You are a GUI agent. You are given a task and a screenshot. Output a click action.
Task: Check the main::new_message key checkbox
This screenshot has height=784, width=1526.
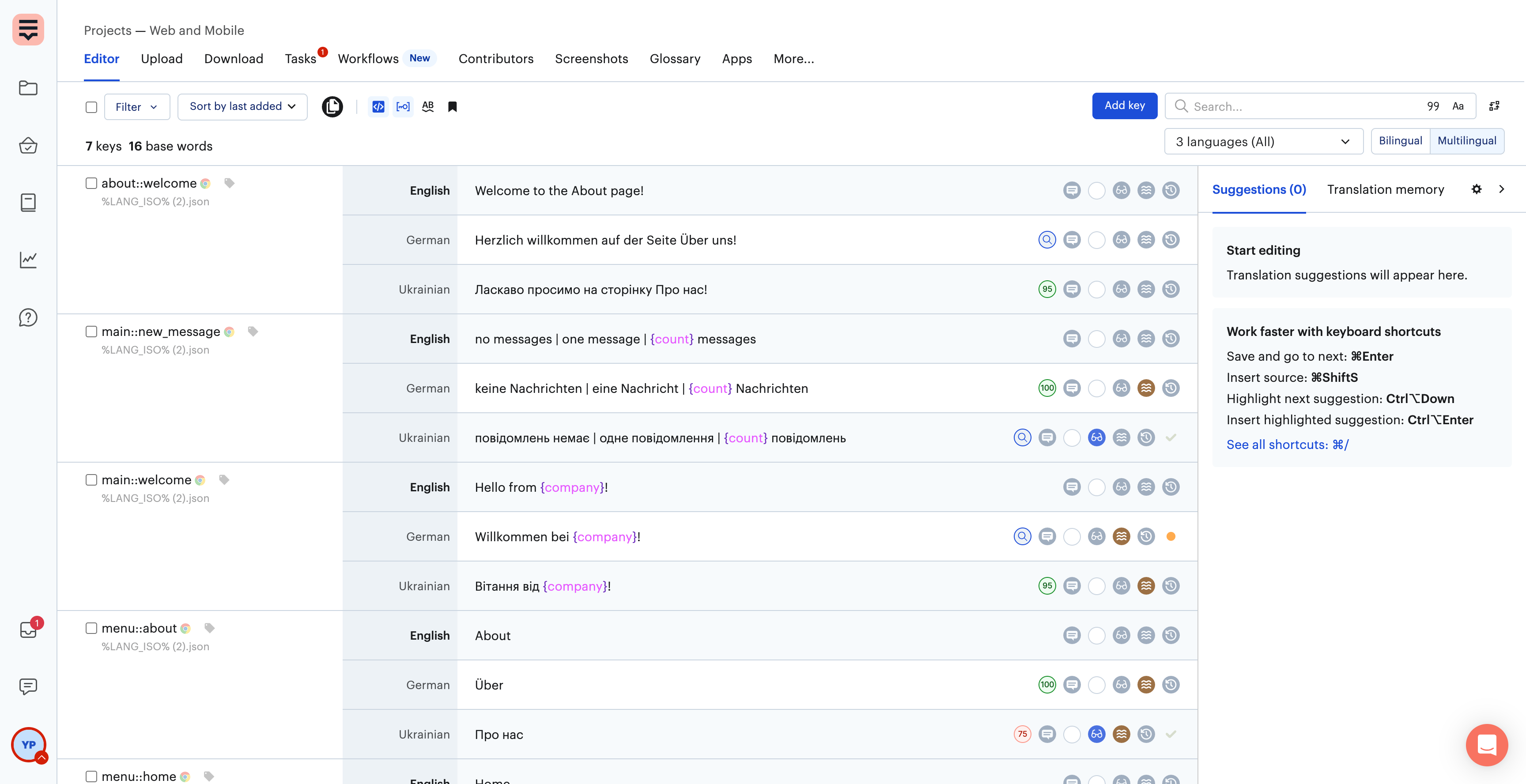tap(91, 332)
